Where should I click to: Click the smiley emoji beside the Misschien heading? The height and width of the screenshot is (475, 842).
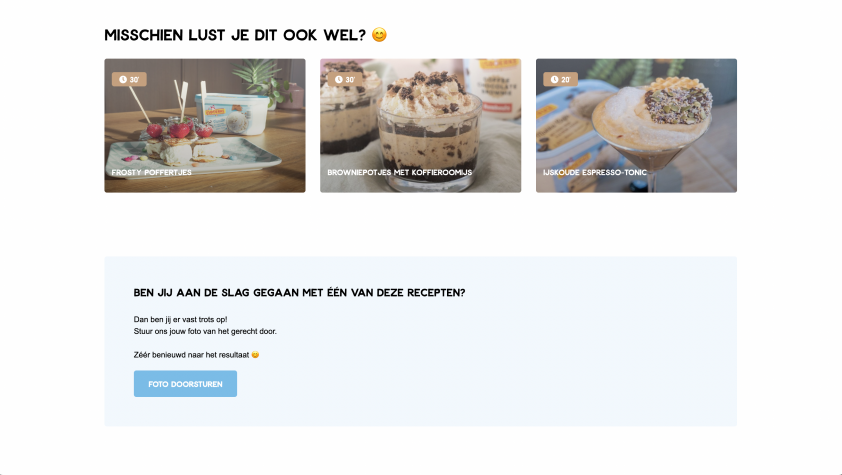click(x=379, y=35)
